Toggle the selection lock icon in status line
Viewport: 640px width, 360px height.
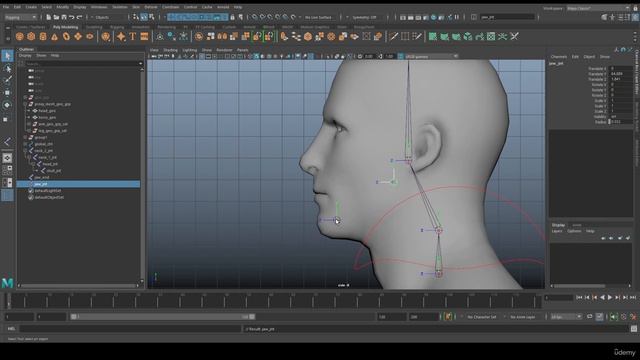[x=233, y=17]
